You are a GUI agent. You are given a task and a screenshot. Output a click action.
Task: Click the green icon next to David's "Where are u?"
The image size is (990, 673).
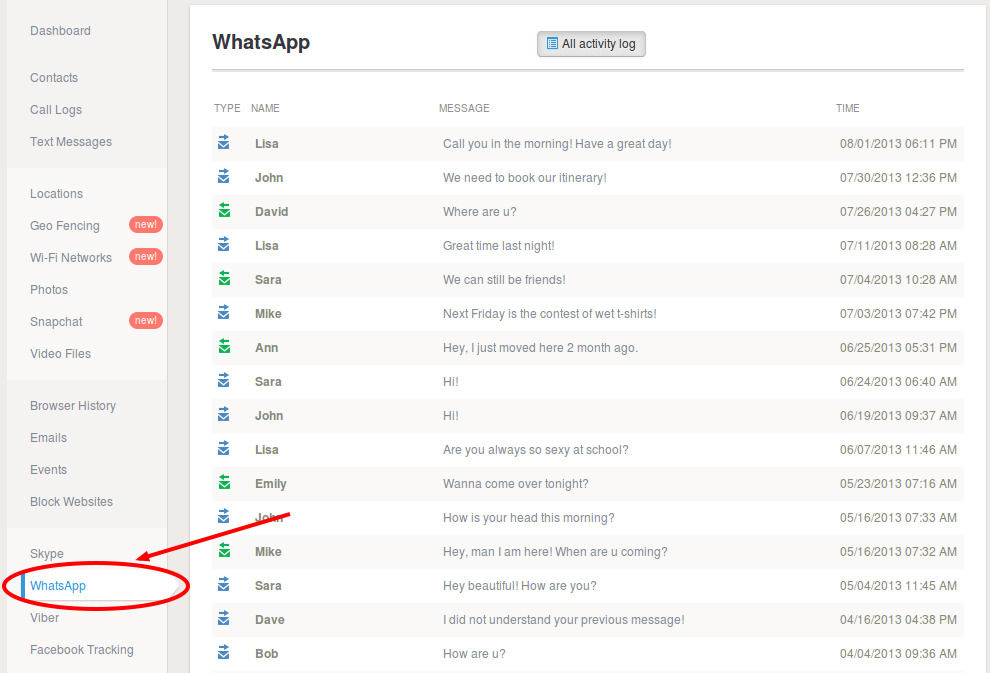222,210
